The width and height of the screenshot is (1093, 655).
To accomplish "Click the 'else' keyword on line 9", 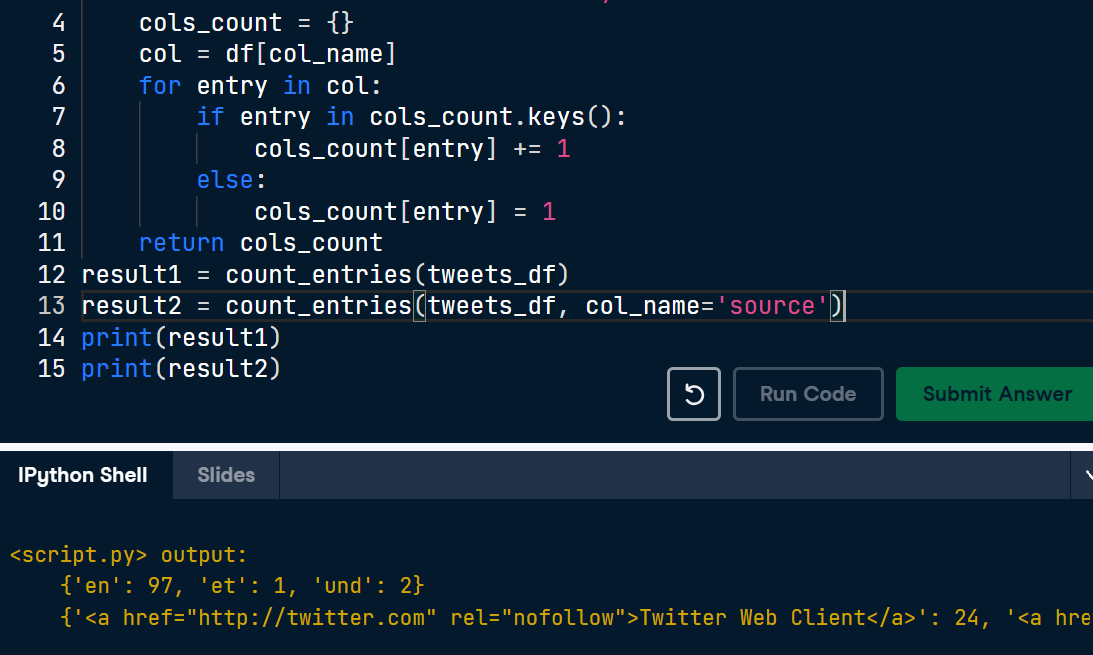I will [224, 180].
